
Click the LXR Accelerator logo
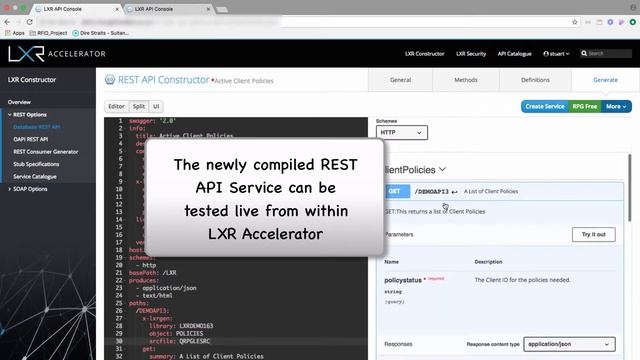[57, 53]
